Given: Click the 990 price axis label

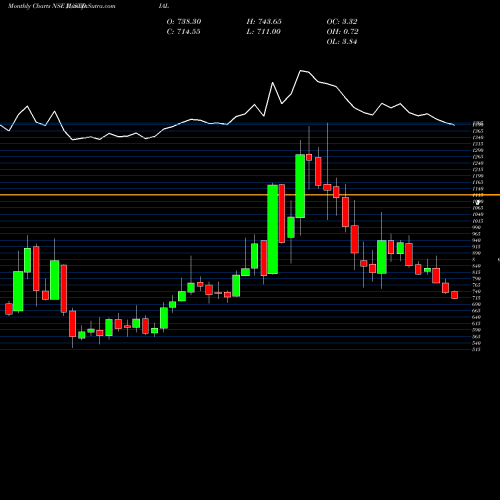Looking at the screenshot, I should click(x=477, y=227).
